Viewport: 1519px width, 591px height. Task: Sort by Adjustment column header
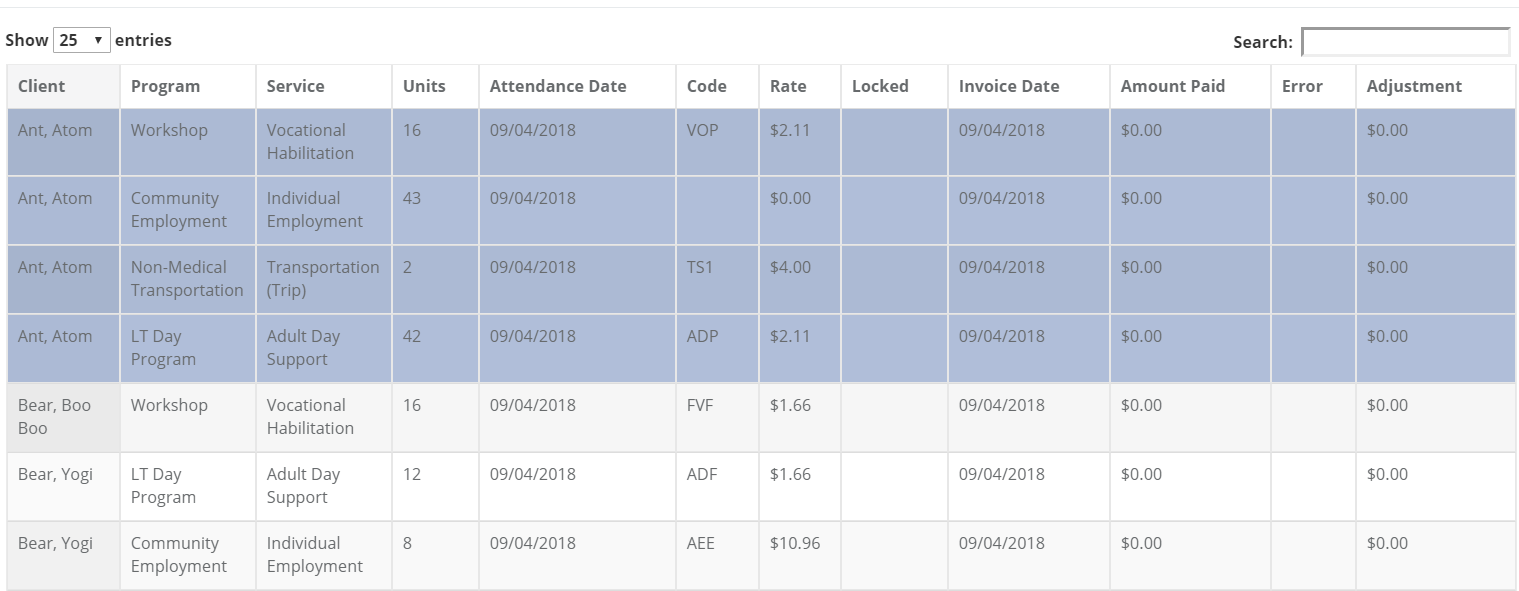pos(1414,86)
